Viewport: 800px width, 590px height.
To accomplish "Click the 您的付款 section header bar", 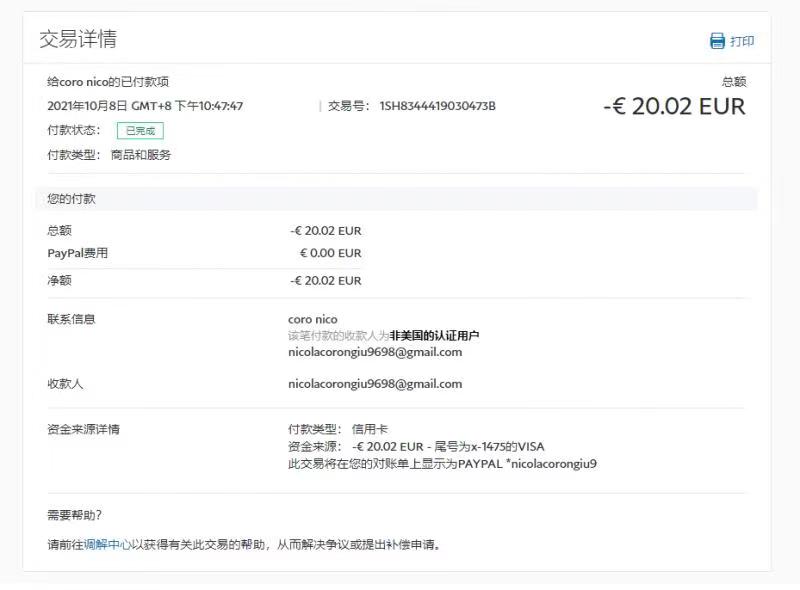I will (x=396, y=199).
